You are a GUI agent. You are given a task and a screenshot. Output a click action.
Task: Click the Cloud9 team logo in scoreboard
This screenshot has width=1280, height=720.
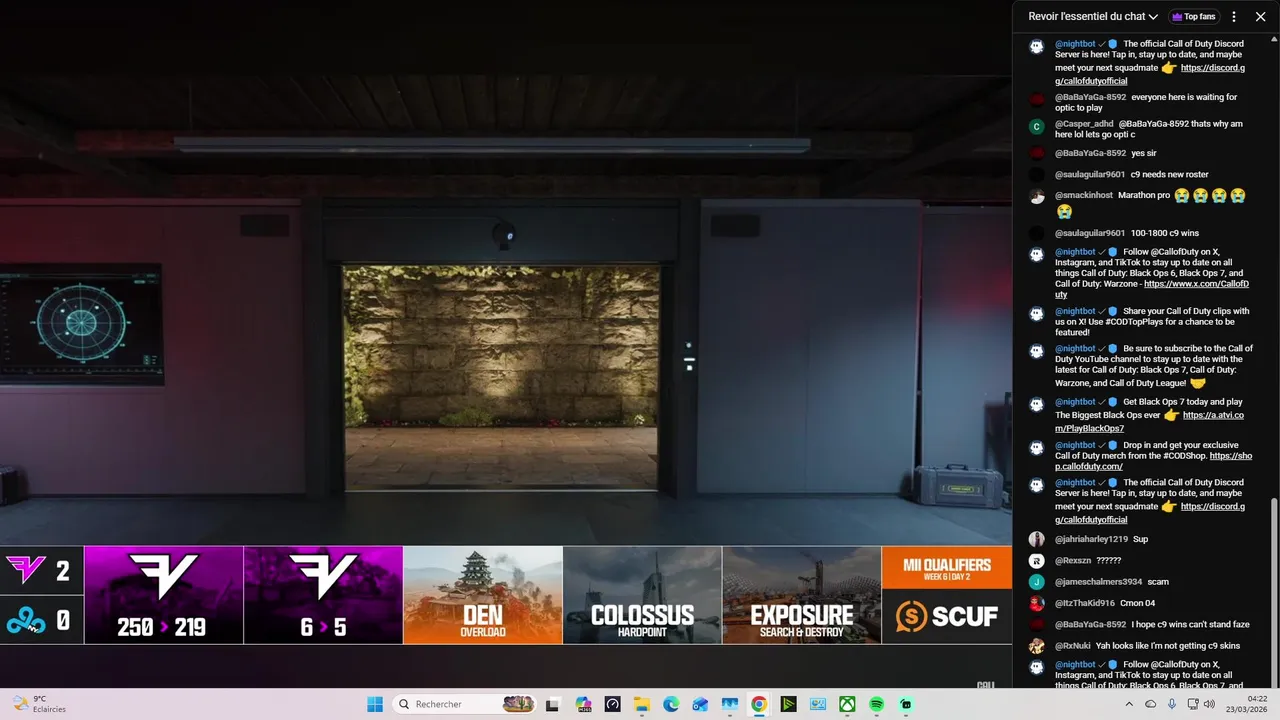click(x=26, y=621)
